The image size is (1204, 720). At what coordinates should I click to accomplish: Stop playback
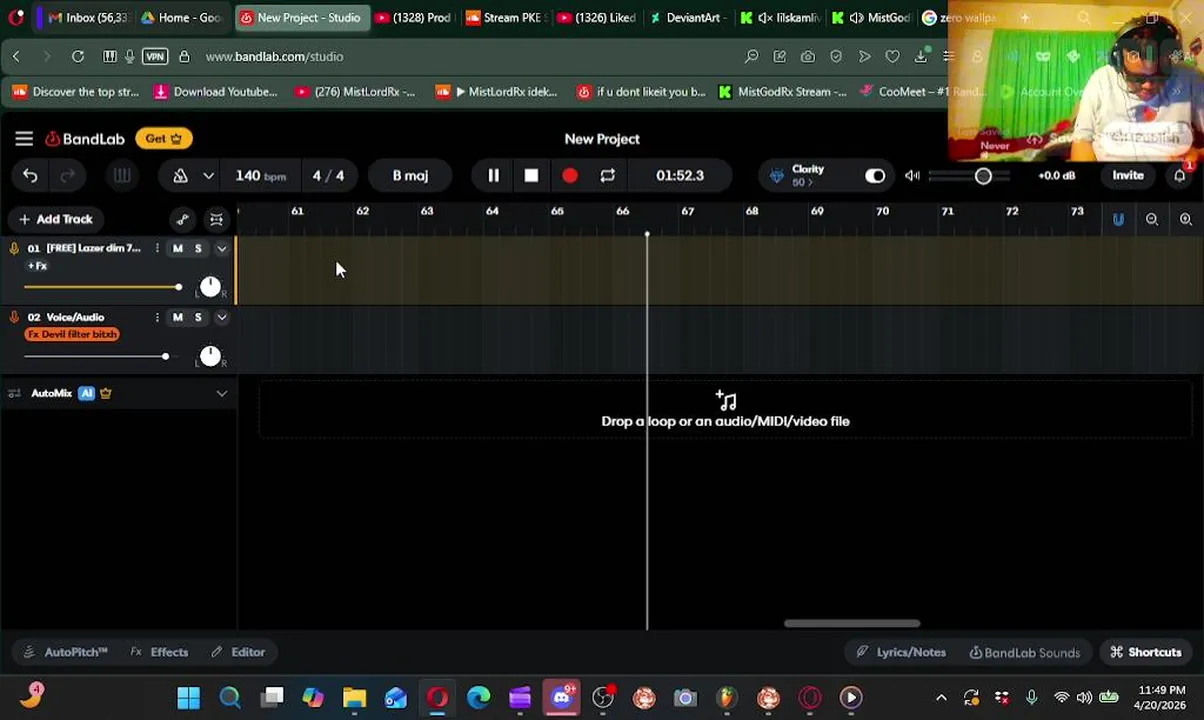click(x=531, y=176)
